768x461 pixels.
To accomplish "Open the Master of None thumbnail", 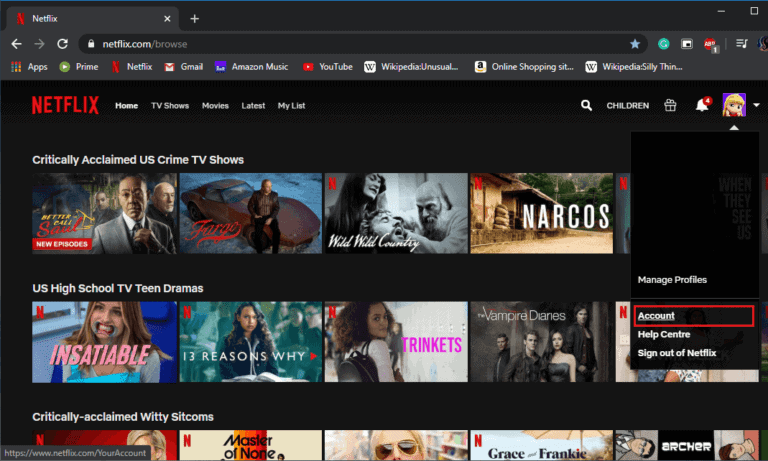I will [251, 445].
